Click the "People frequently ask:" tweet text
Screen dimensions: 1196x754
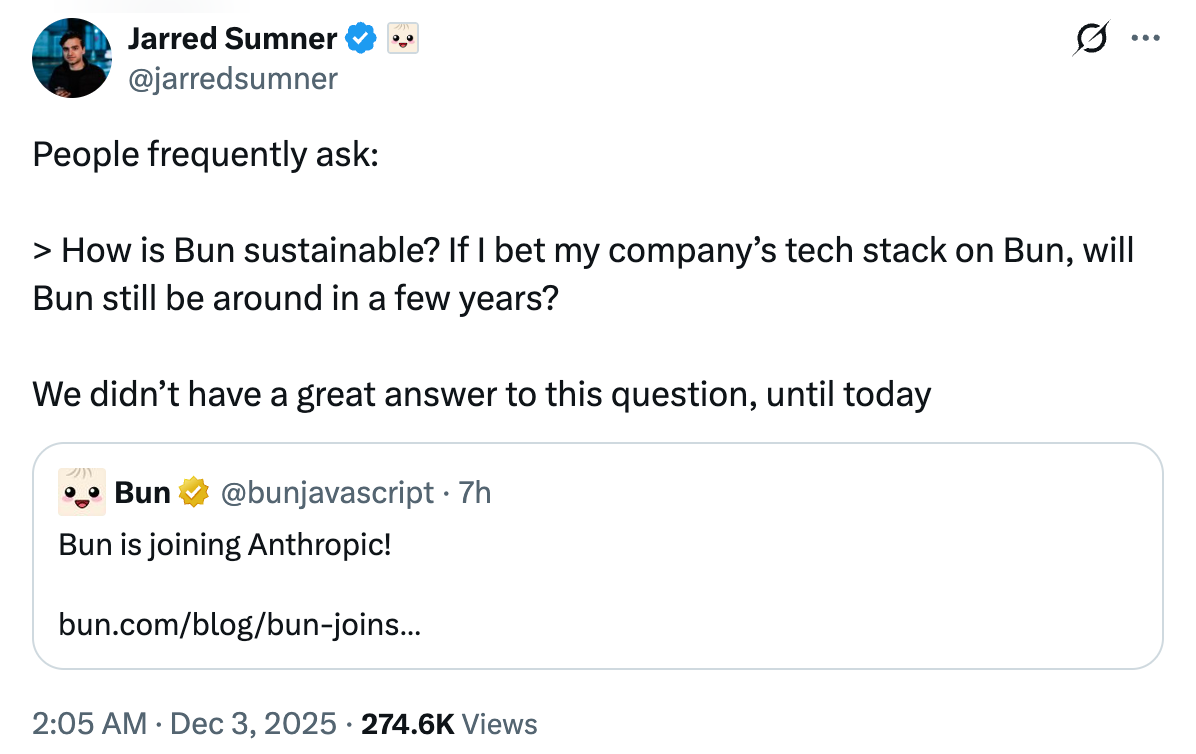pyautogui.click(x=206, y=155)
